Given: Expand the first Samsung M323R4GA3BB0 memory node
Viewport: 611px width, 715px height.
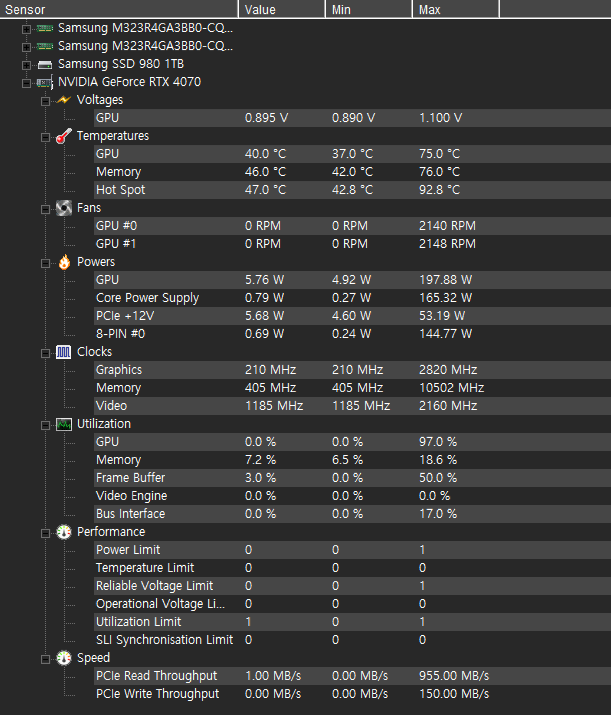Looking at the screenshot, I should tap(26, 29).
